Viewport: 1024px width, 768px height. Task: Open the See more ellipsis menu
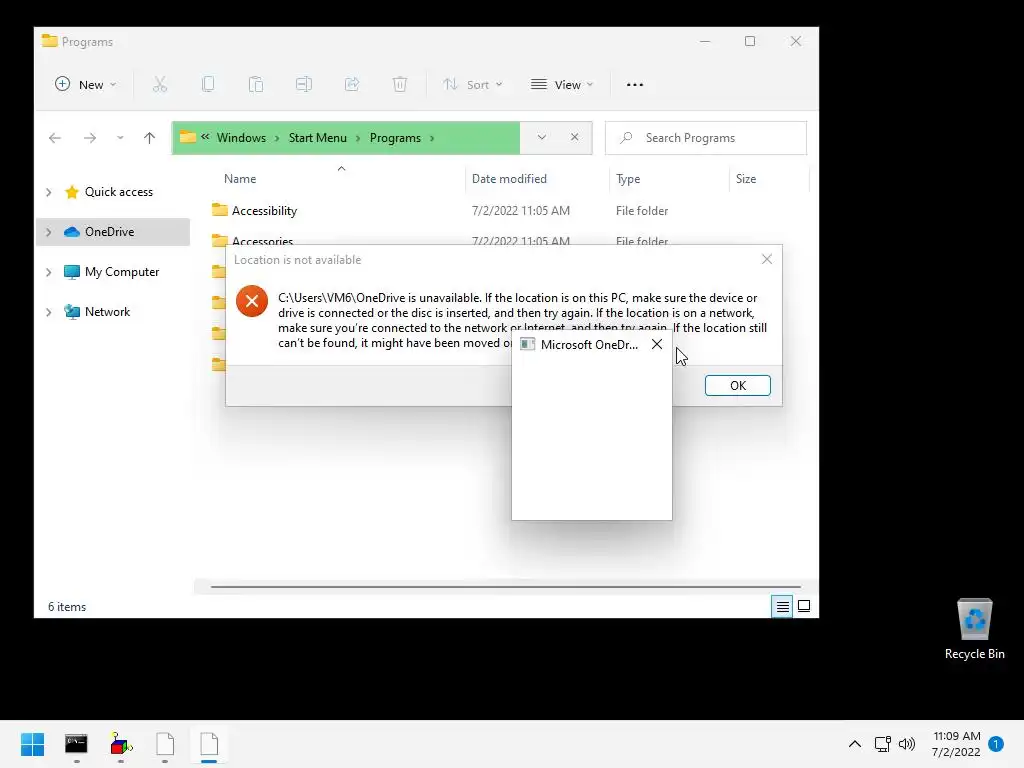click(x=635, y=85)
